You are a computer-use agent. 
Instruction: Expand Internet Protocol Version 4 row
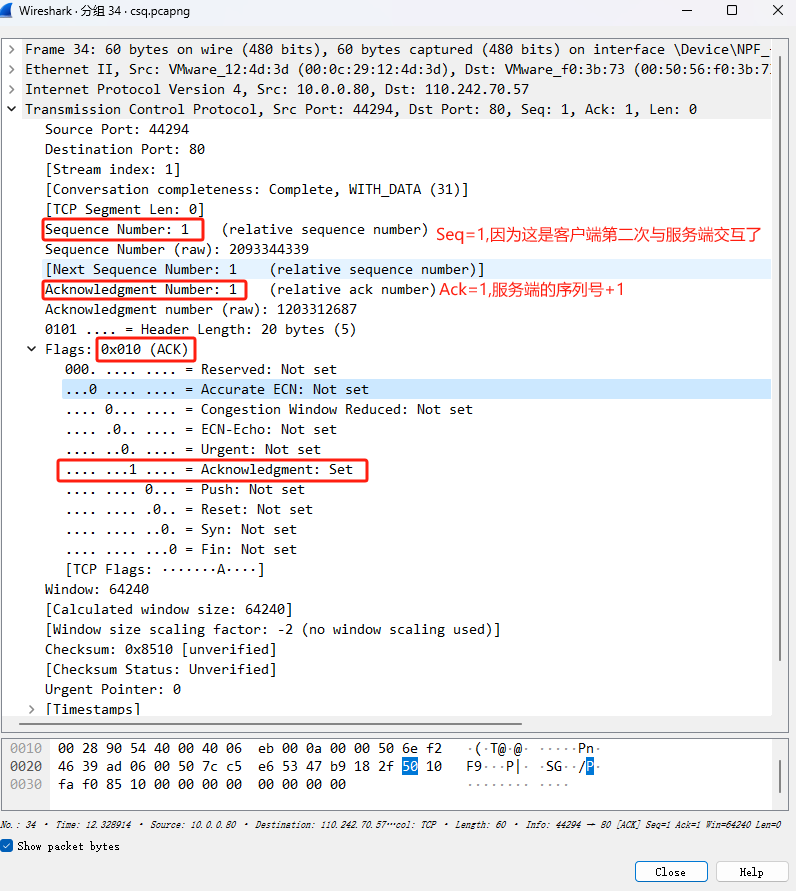[x=11, y=89]
